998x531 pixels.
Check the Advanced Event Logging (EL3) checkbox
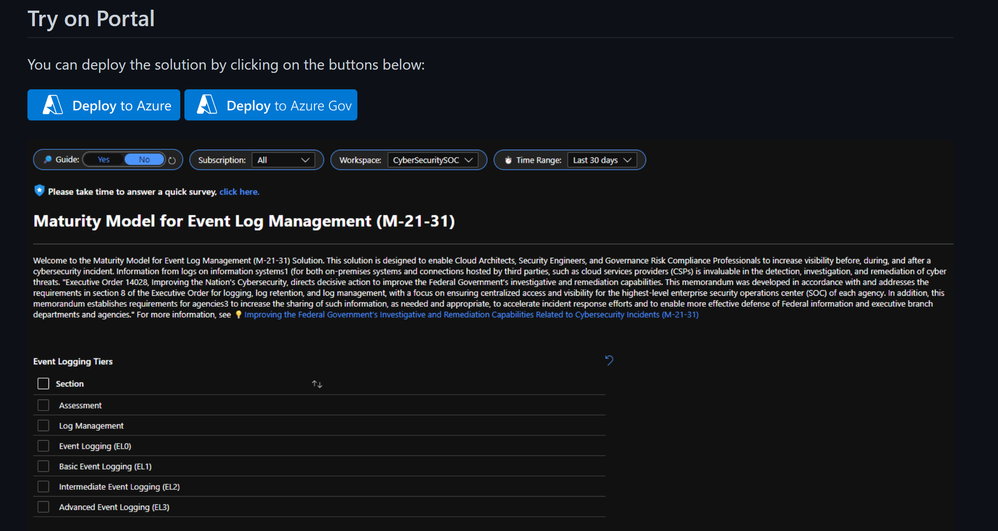click(x=43, y=507)
